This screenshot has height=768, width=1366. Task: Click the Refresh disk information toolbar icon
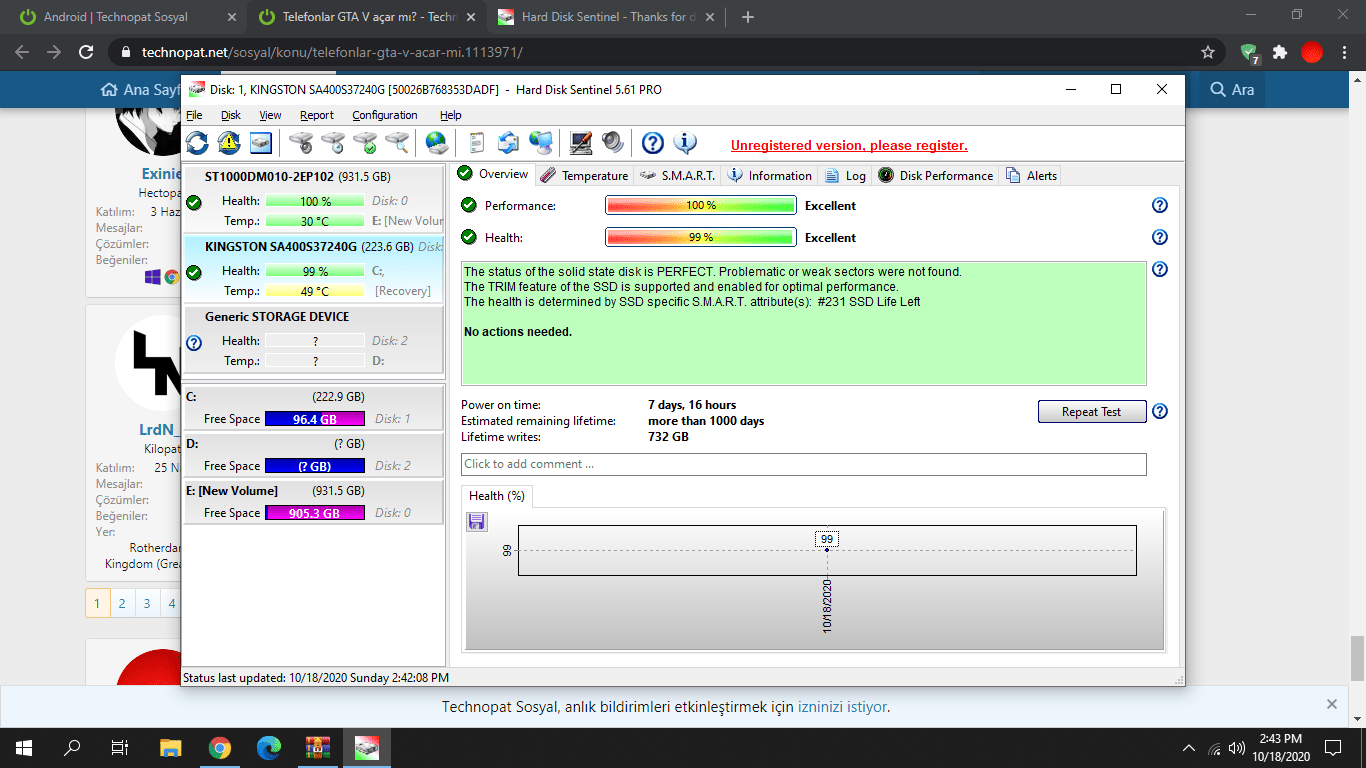[197, 143]
